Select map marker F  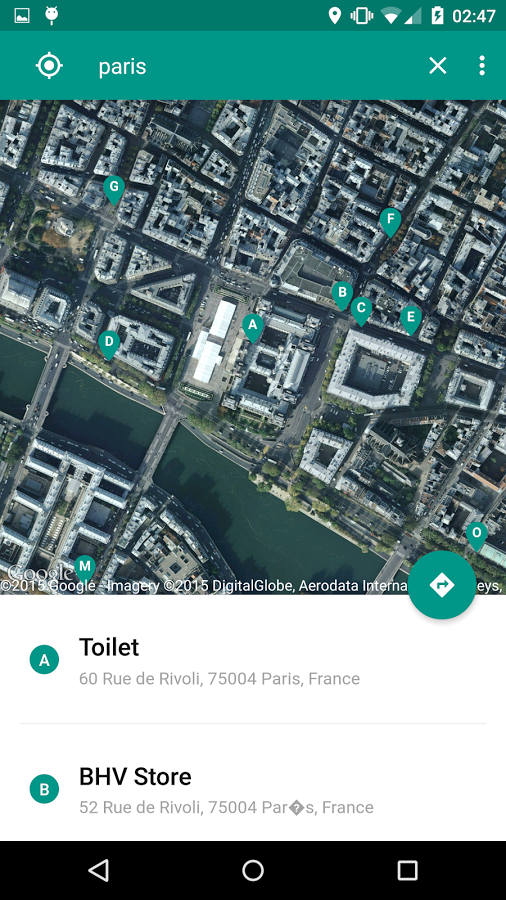[x=391, y=222]
